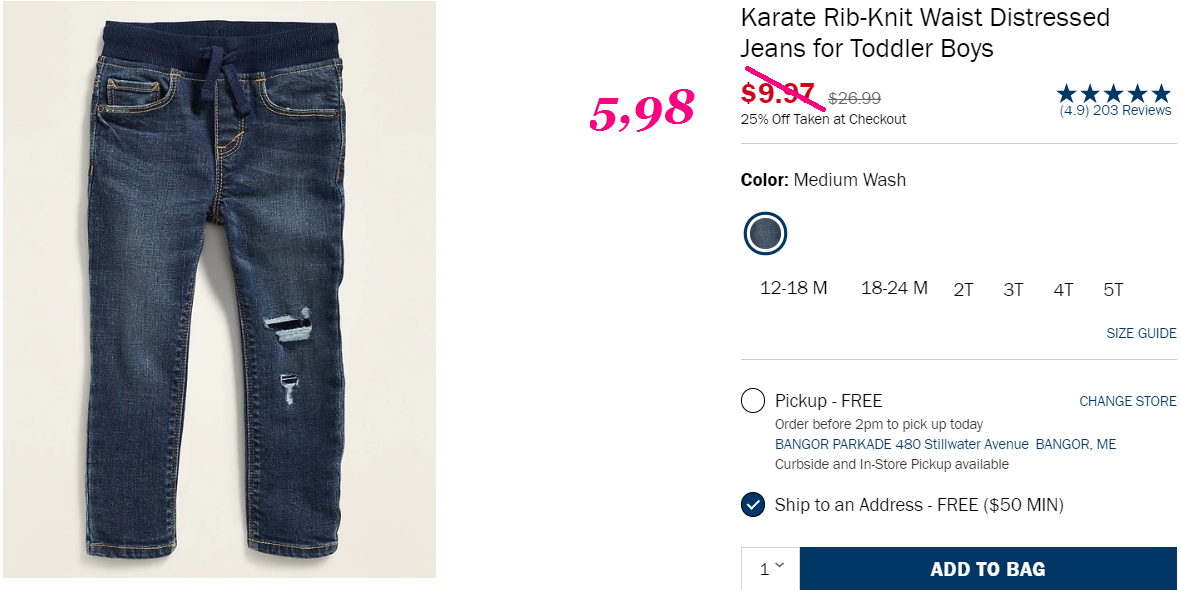This screenshot has width=1181, height=590.
Task: Open the quantity dropdown showing 1
Action: coord(771,568)
